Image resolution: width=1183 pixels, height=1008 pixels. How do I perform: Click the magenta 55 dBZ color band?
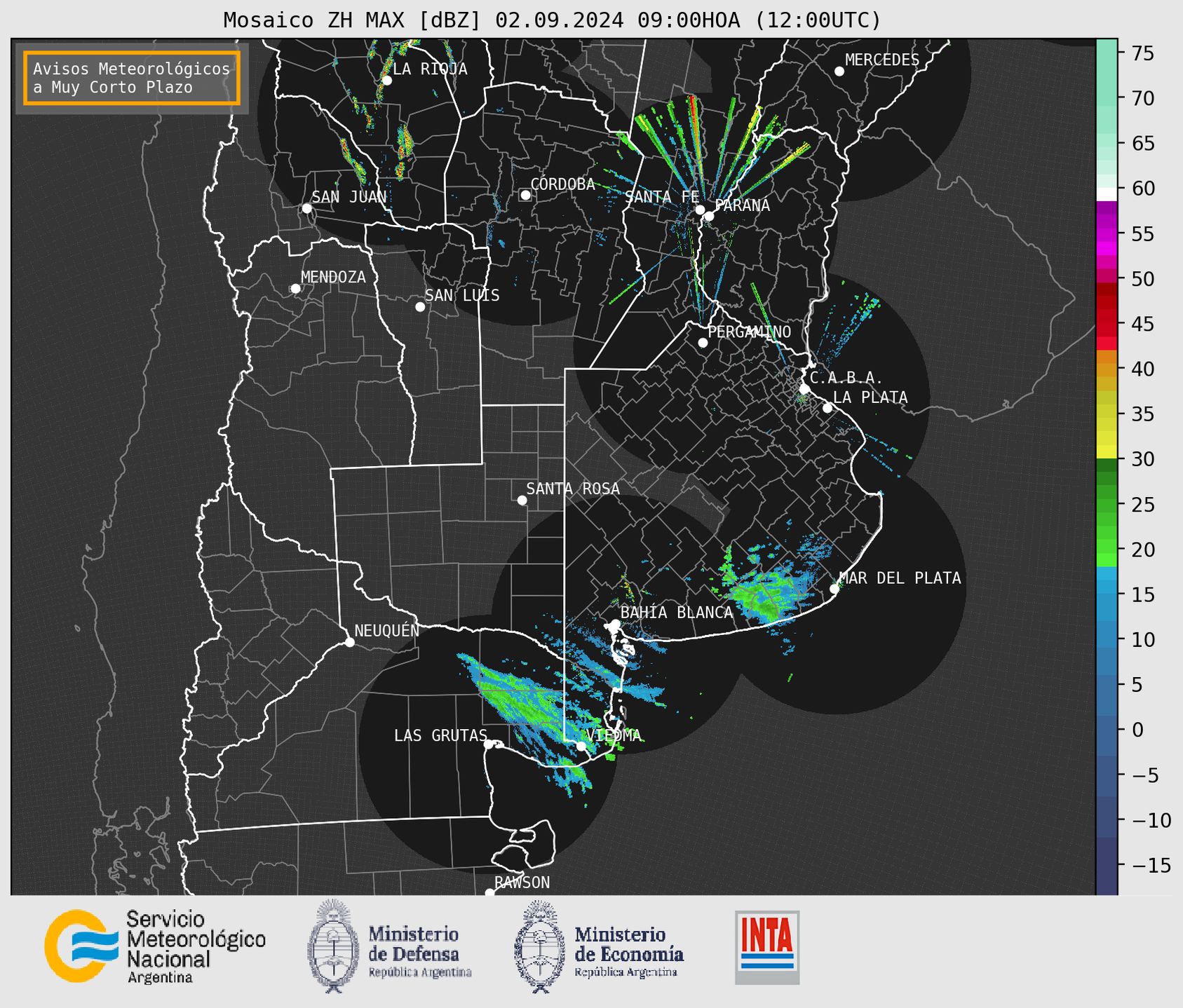pyautogui.click(x=1107, y=234)
